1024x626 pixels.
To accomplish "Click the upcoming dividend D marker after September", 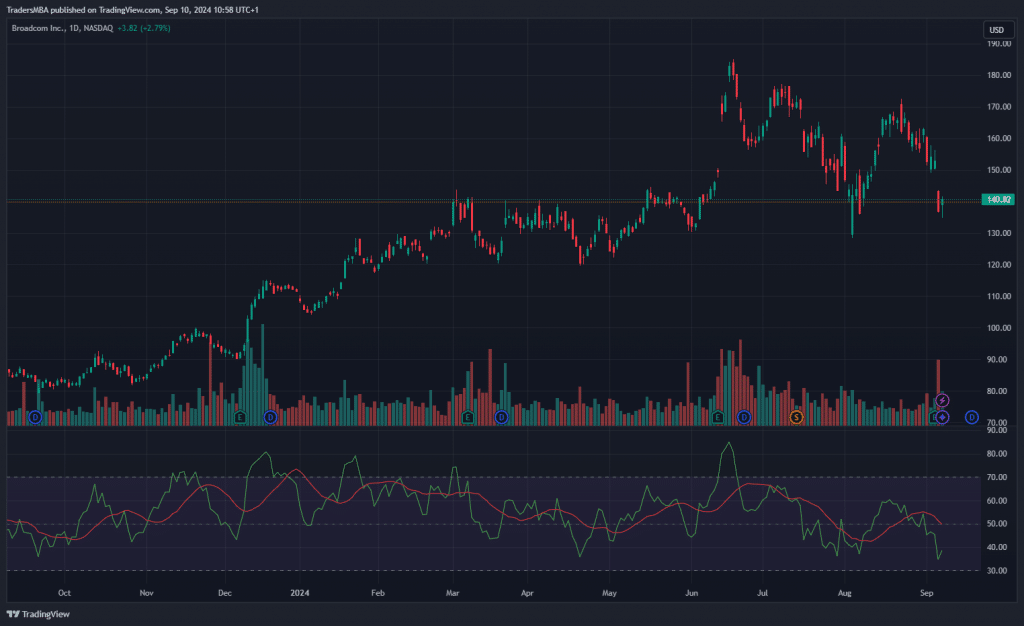I will click(x=971, y=416).
